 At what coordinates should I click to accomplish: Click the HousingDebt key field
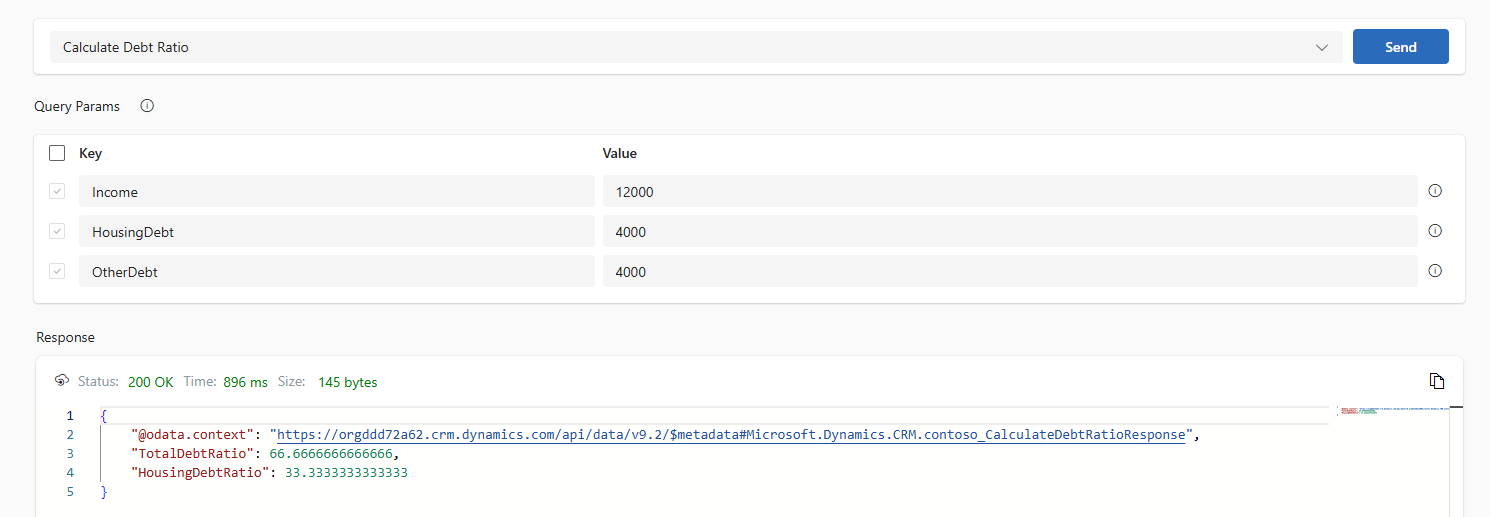[x=336, y=231]
